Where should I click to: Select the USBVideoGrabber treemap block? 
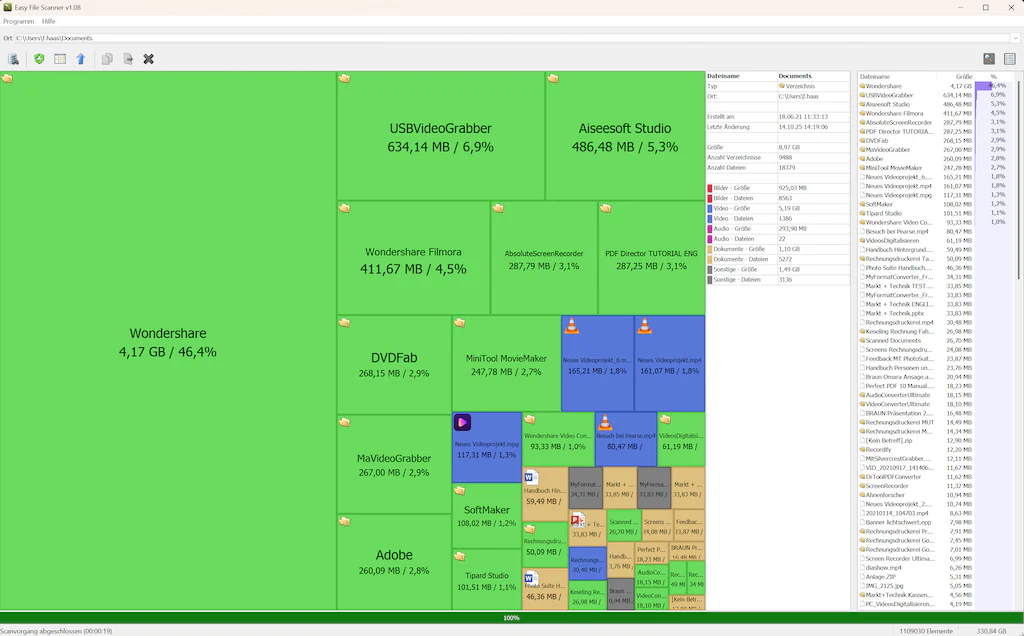pyautogui.click(x=441, y=136)
